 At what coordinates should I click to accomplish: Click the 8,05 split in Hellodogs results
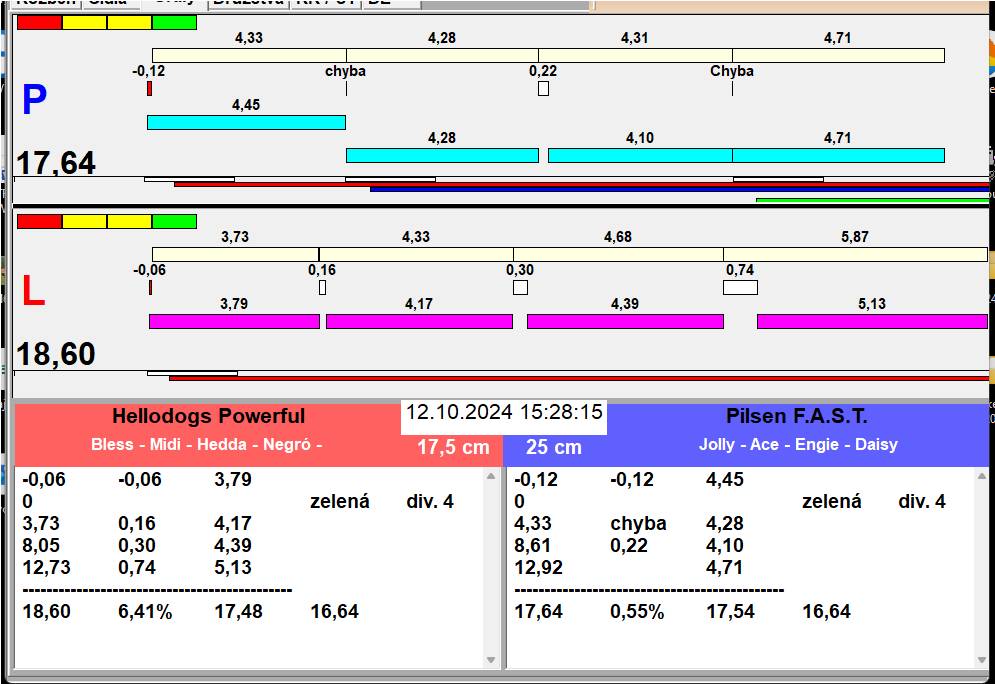pos(41,546)
